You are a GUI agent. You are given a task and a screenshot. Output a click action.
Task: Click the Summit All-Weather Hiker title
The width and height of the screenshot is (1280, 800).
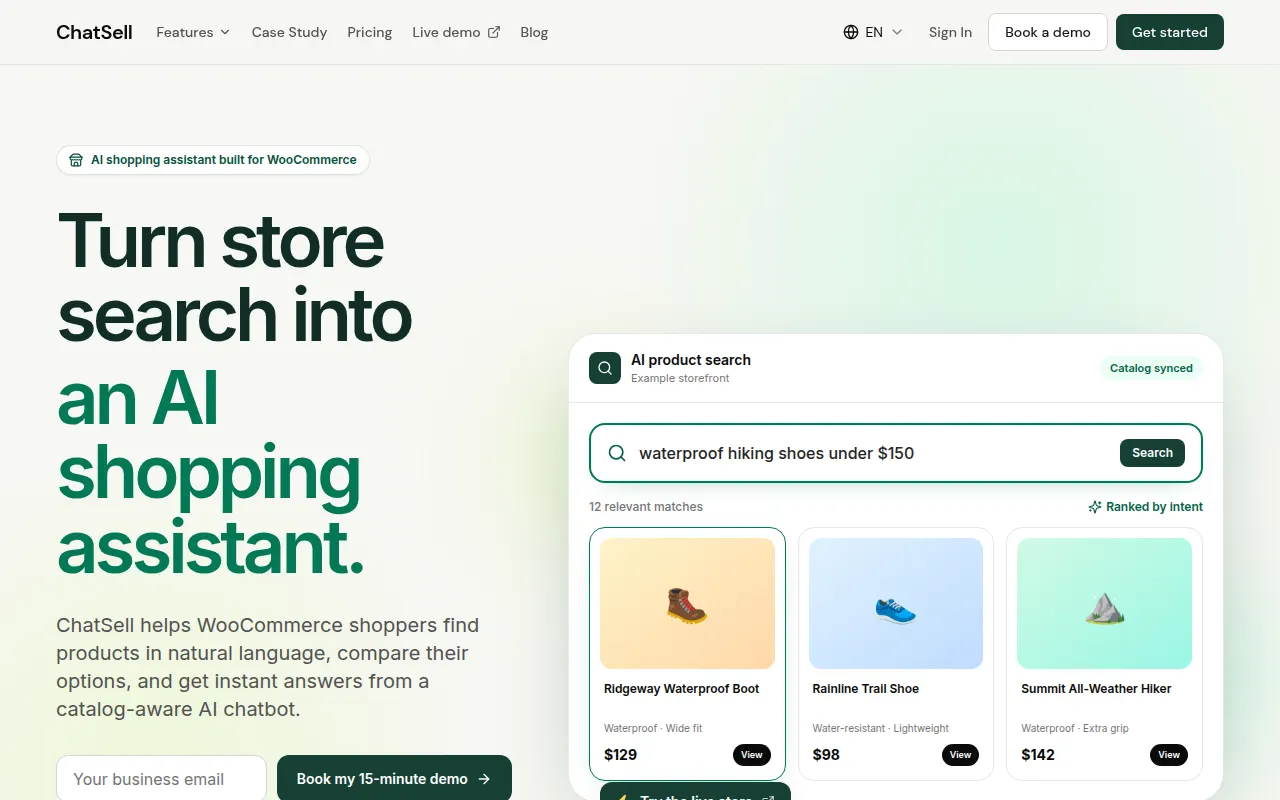coord(1096,689)
